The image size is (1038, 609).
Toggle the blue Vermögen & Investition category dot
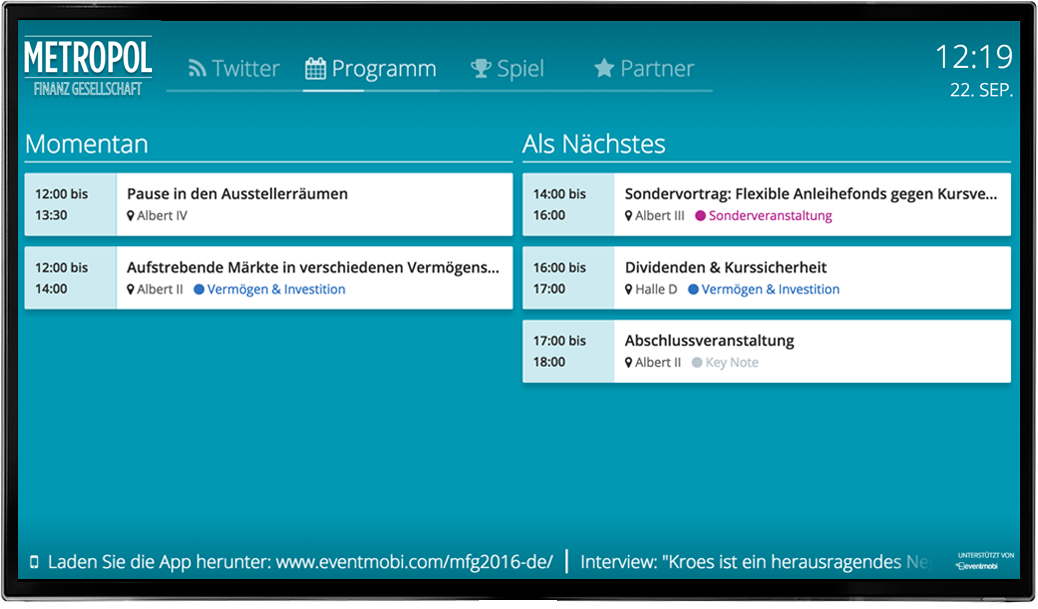(201, 288)
